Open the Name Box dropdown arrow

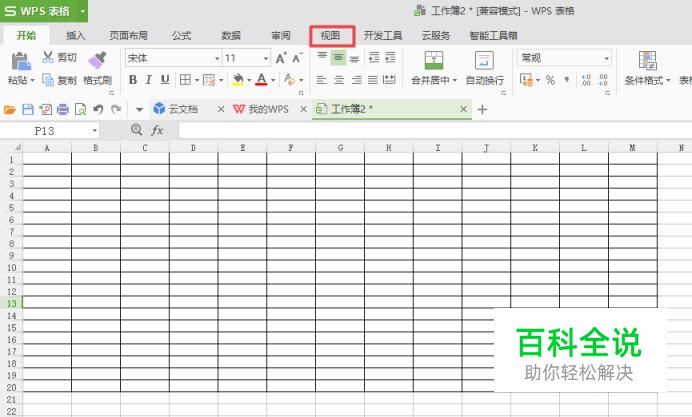[x=94, y=131]
